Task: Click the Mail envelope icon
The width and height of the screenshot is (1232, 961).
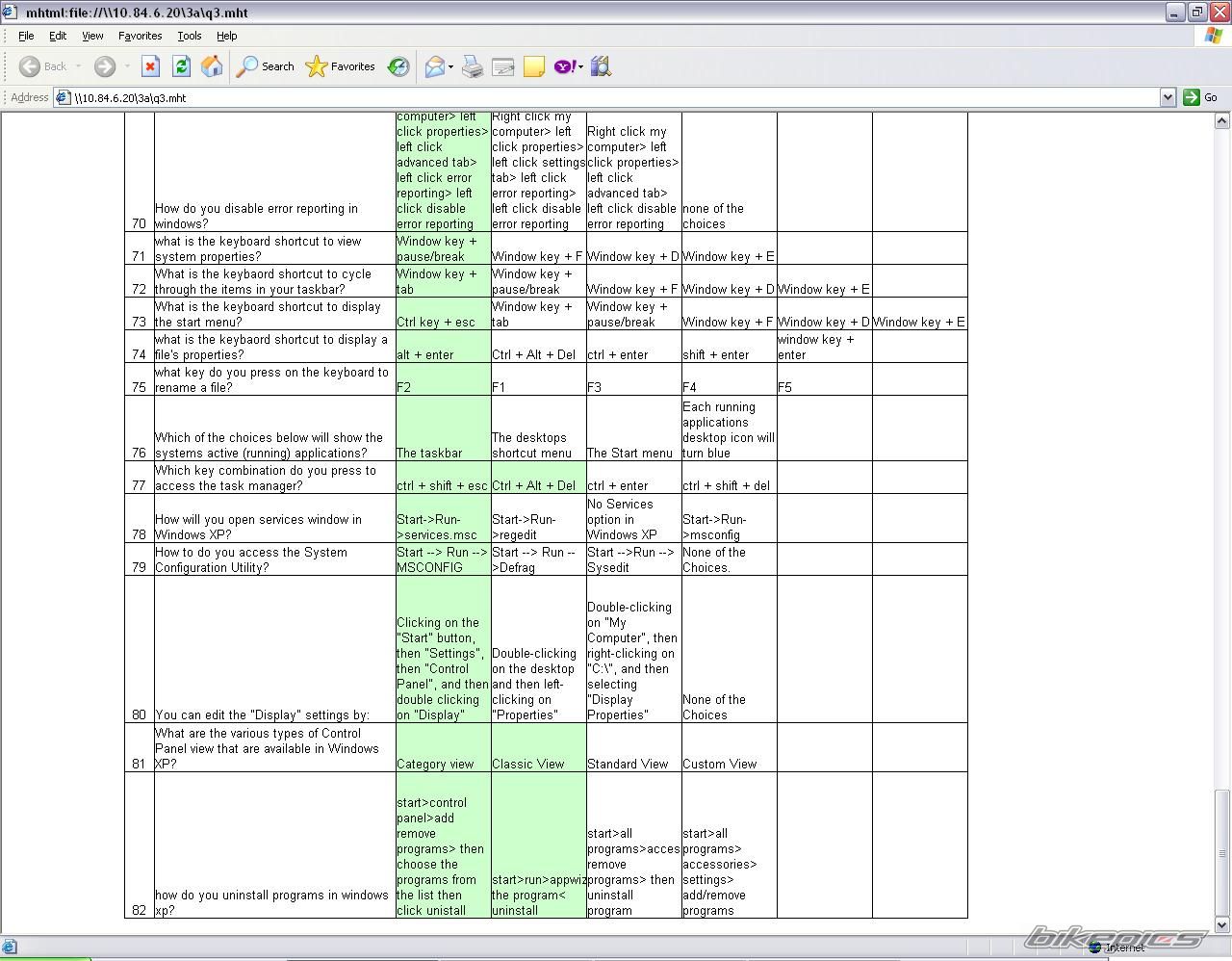Action: point(435,66)
